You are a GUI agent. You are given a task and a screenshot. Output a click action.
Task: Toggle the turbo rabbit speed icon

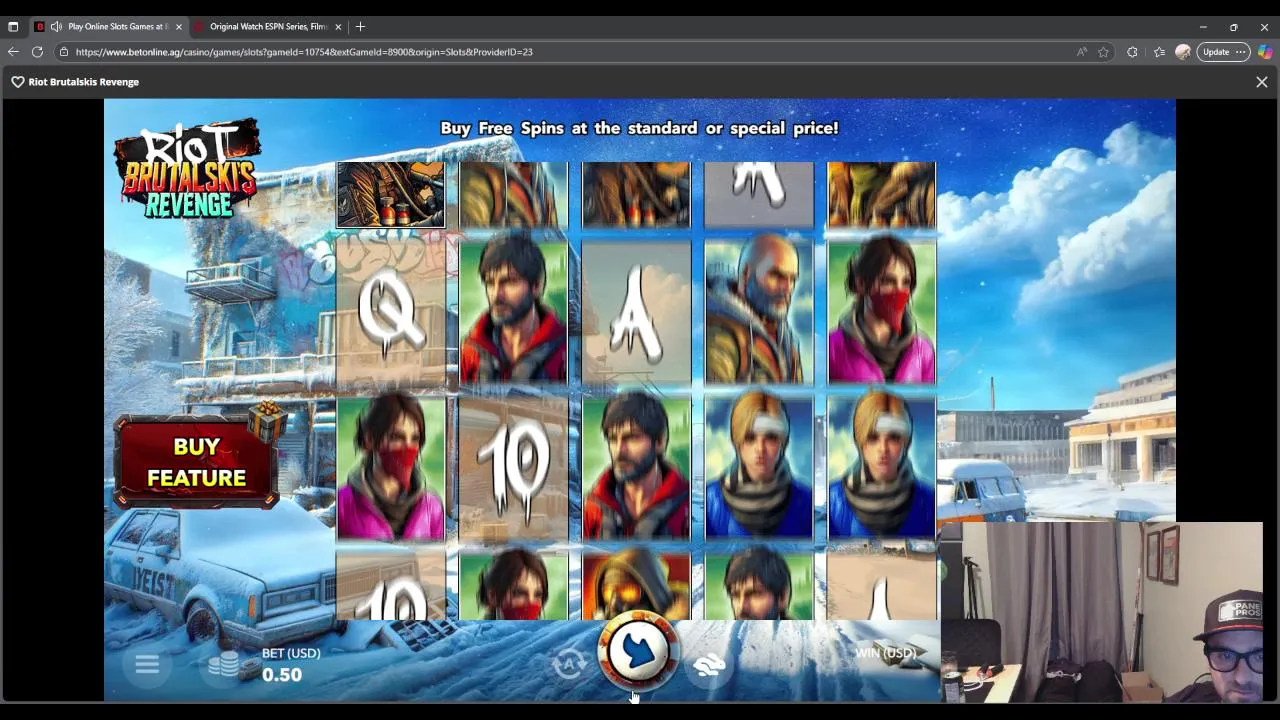[x=708, y=664]
